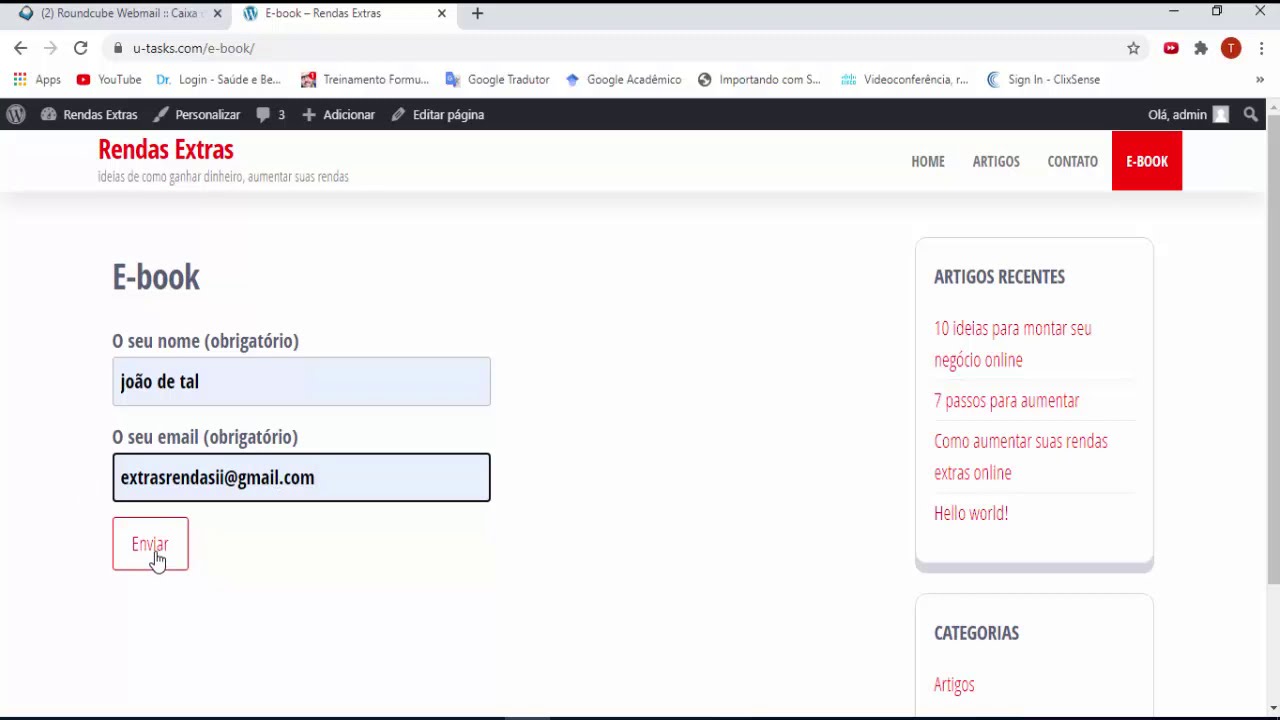Click the CATEGORIAS widget title
The width and height of the screenshot is (1280, 720).
976,633
